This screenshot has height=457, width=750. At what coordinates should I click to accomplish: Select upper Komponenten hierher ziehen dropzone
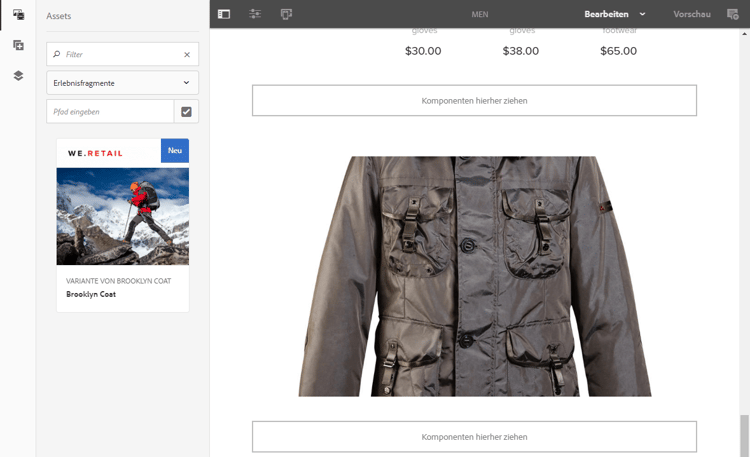(474, 100)
